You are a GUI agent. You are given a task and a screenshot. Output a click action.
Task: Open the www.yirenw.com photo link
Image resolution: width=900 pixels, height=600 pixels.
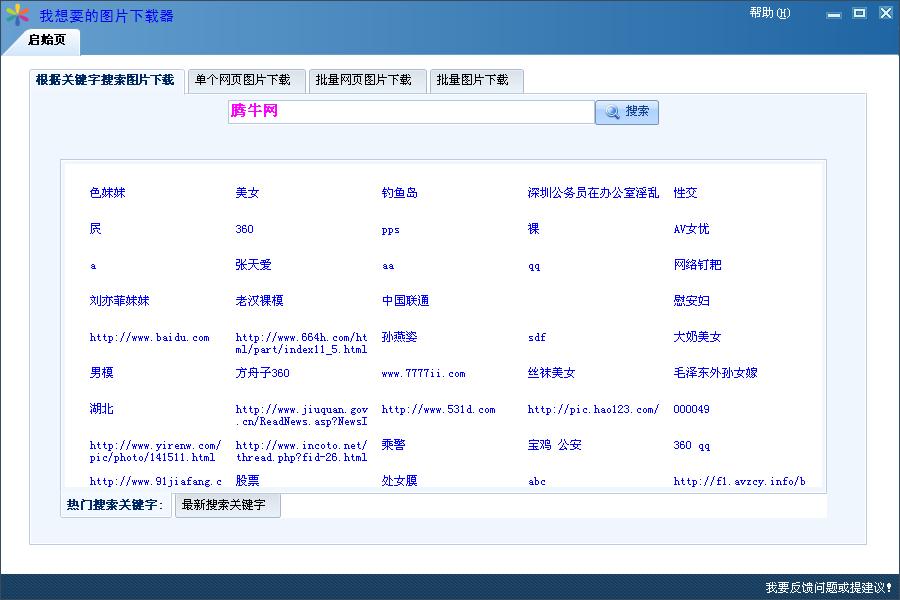(x=155, y=451)
